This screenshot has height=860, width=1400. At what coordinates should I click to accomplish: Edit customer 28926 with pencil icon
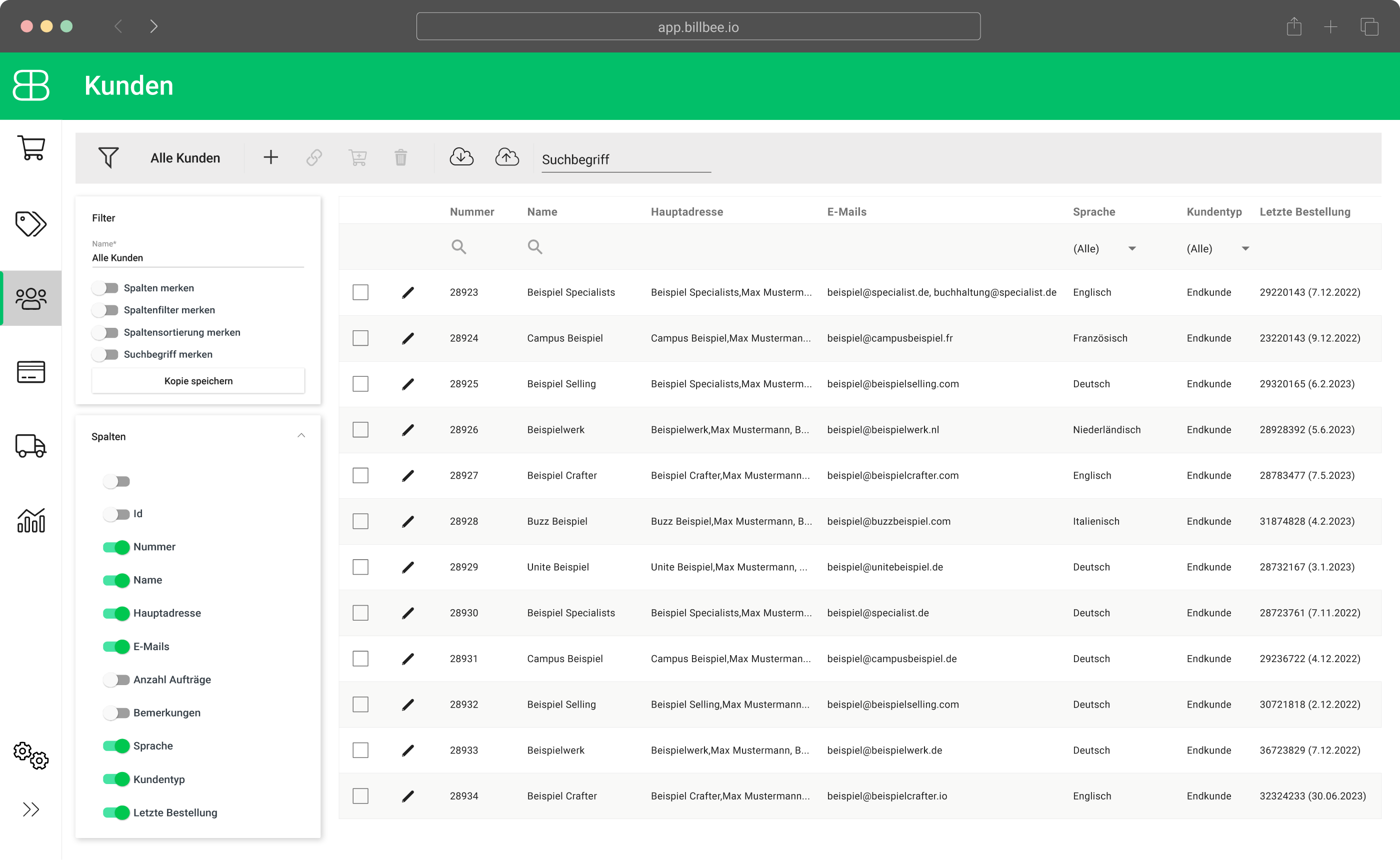pos(408,430)
